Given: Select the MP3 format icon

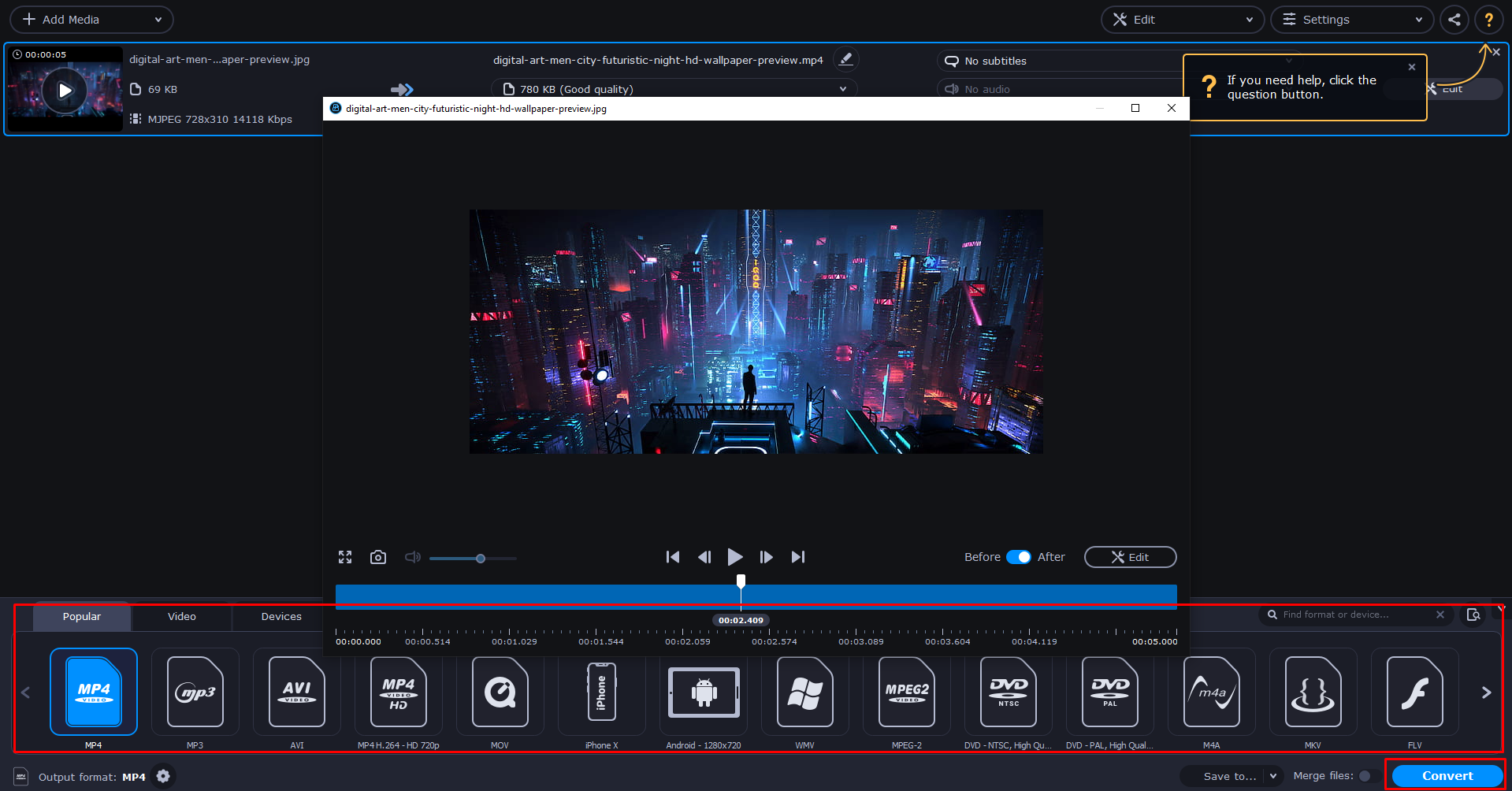Looking at the screenshot, I should pos(195,693).
